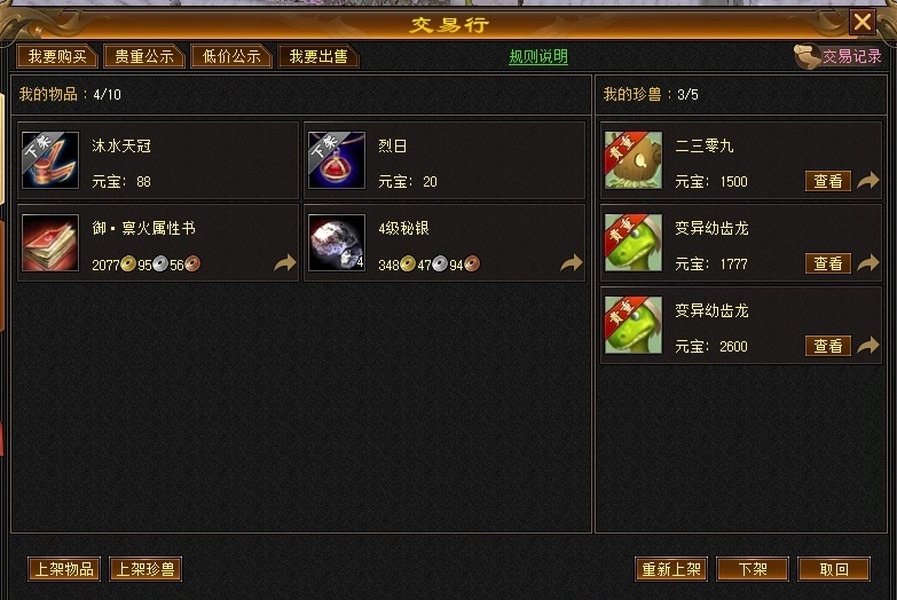Open 交易记录 scroll icon
The image size is (897, 600).
808,56
